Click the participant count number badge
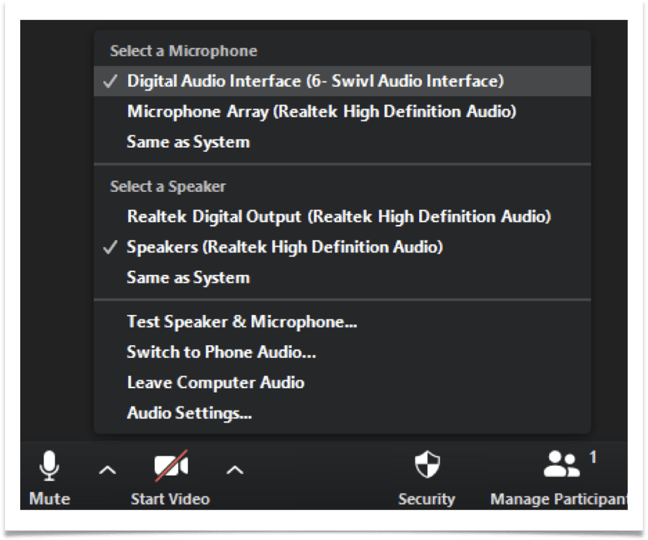Viewport: 648px width, 540px height. pos(593,457)
